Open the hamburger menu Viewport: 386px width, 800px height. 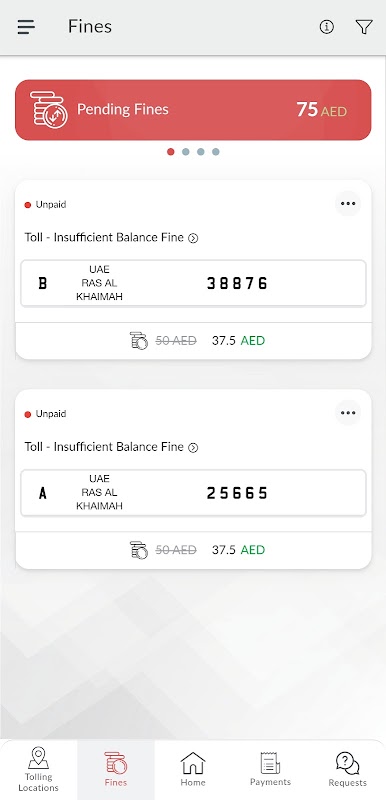point(25,27)
